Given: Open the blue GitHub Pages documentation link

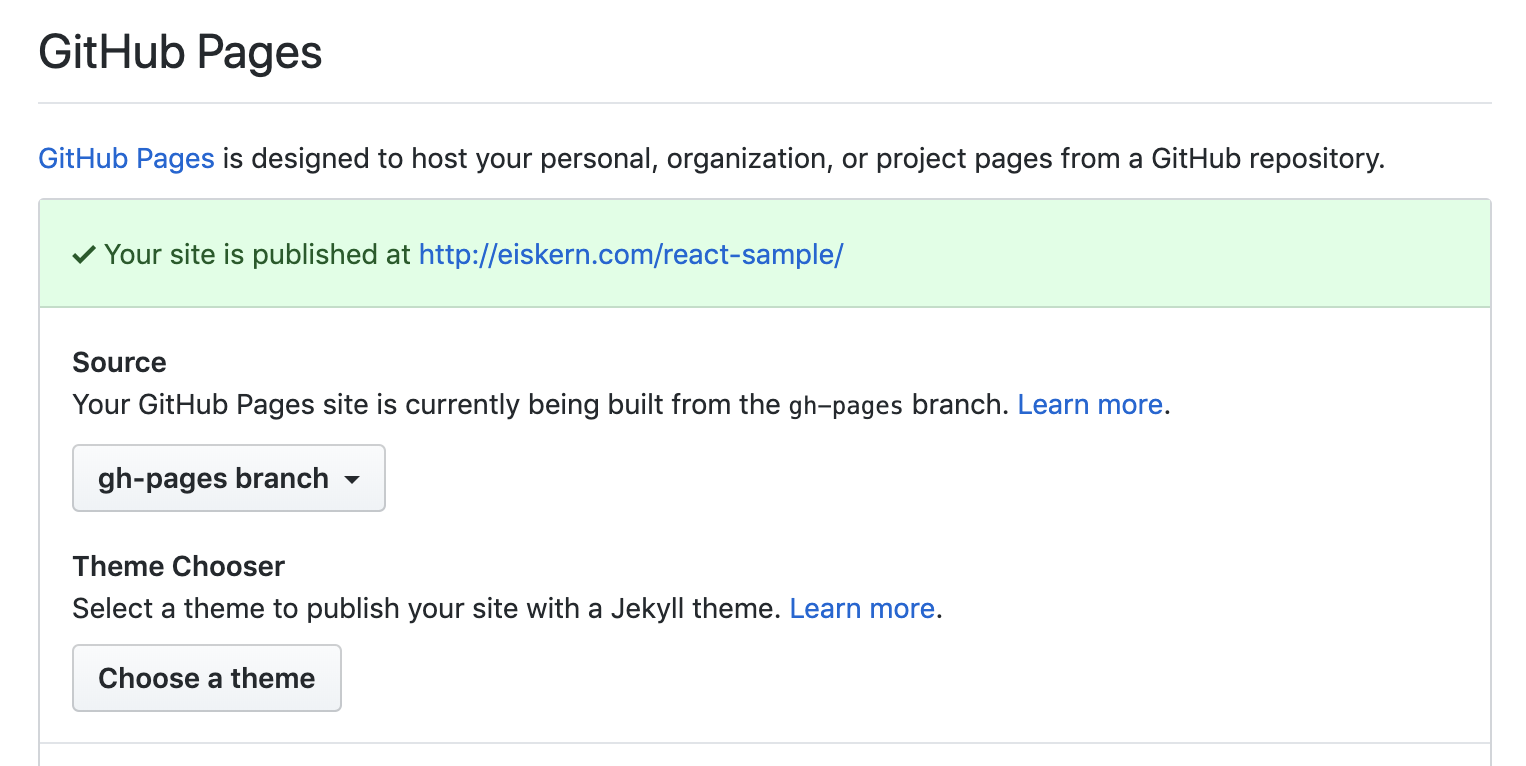Looking at the screenshot, I should [x=126, y=158].
